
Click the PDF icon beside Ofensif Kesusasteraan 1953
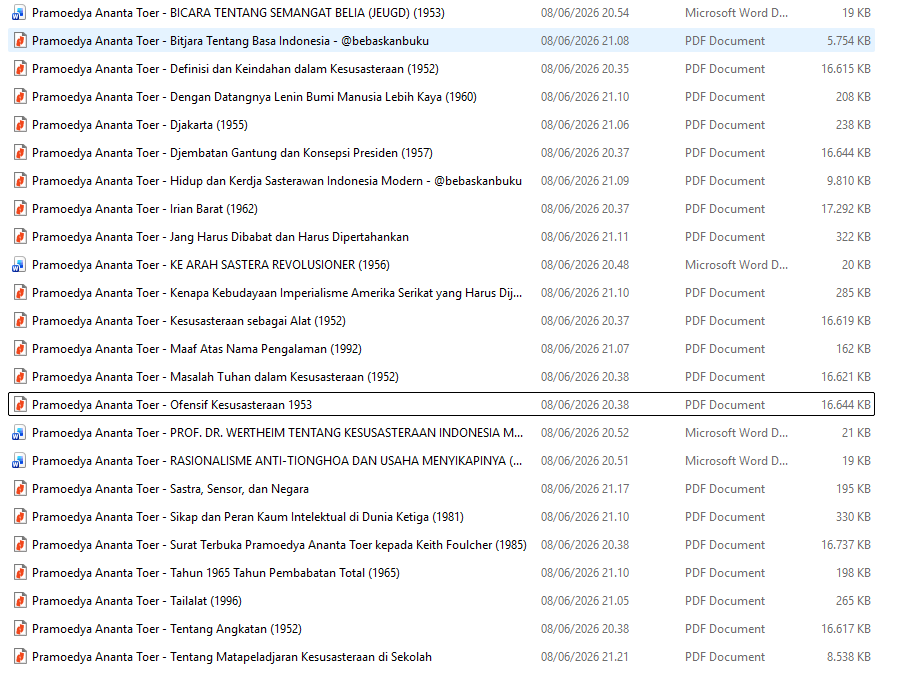(x=20, y=405)
